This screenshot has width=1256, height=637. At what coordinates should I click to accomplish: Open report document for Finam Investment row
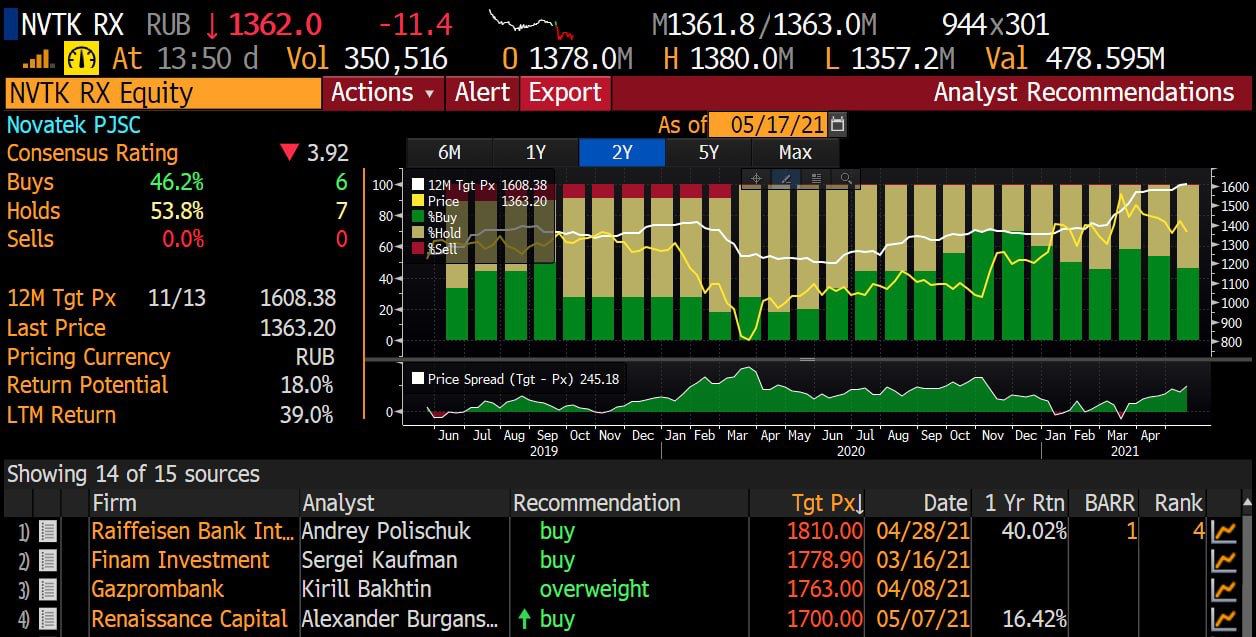47,560
